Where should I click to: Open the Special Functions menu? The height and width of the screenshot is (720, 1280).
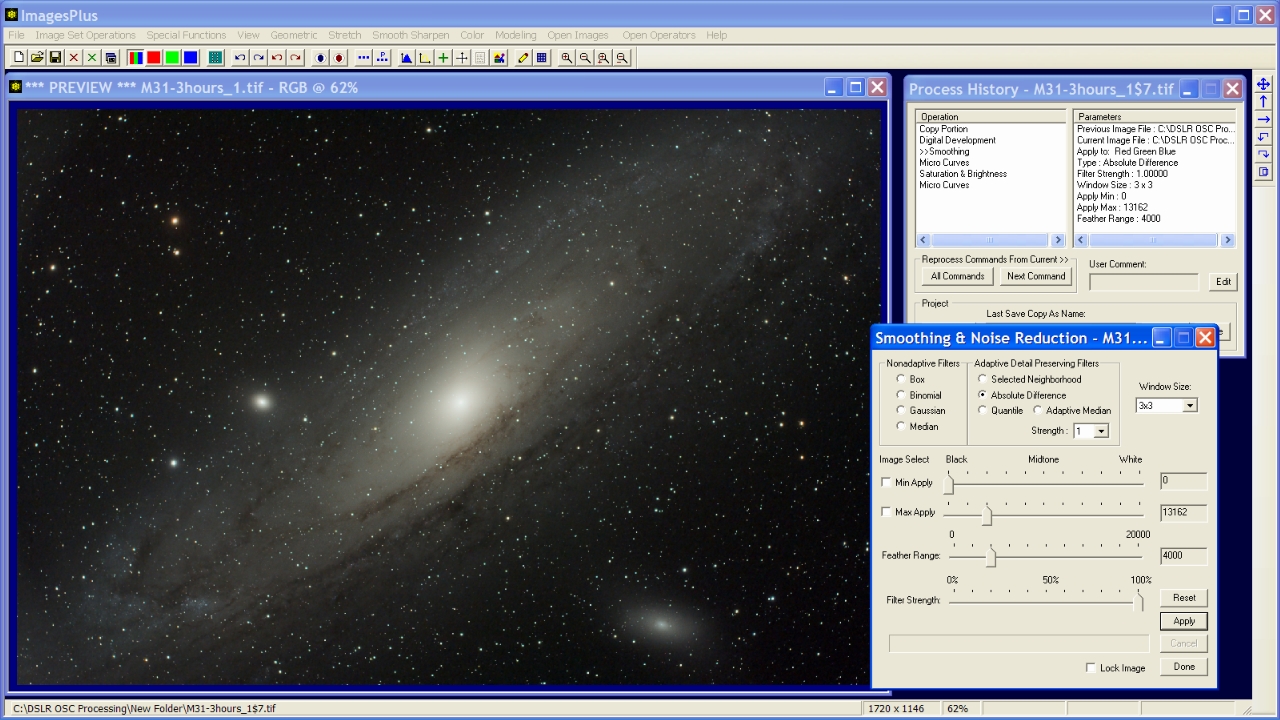coord(187,35)
